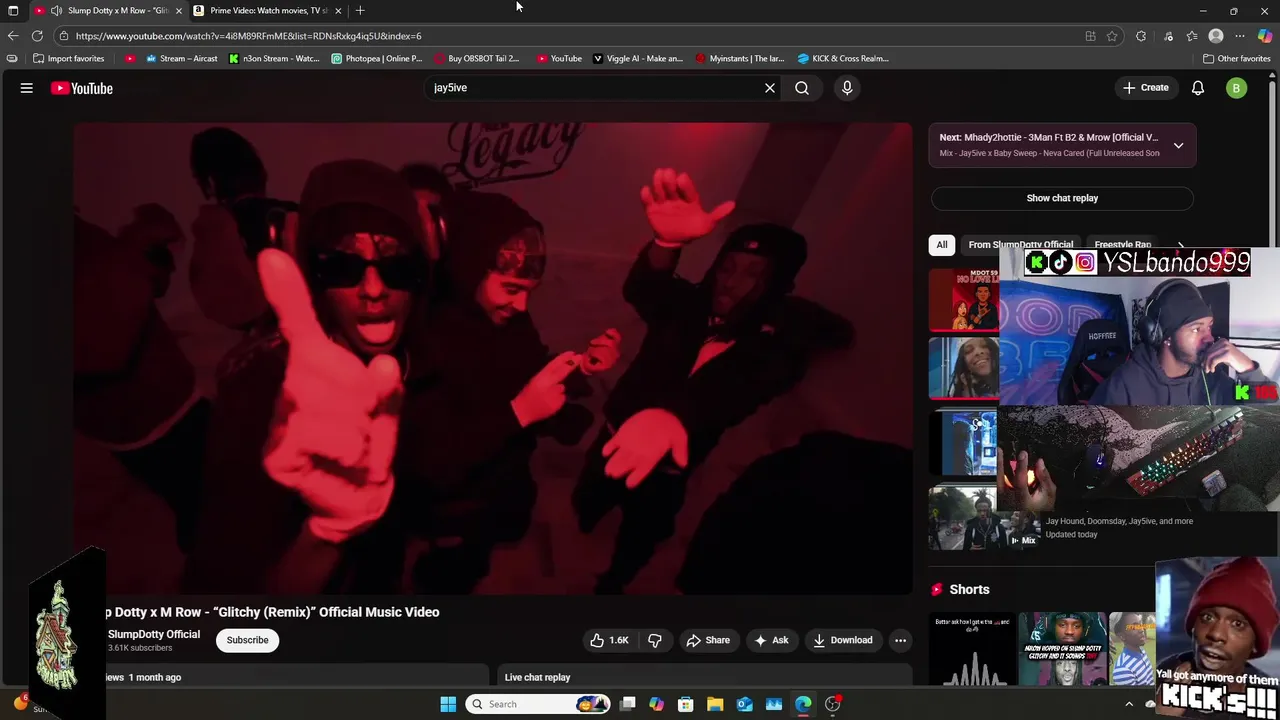Like the video
The image size is (1280, 720).
[609, 640]
